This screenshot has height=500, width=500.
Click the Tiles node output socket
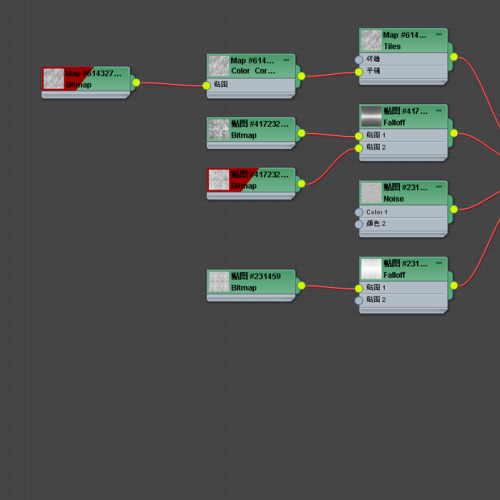[x=454, y=57]
